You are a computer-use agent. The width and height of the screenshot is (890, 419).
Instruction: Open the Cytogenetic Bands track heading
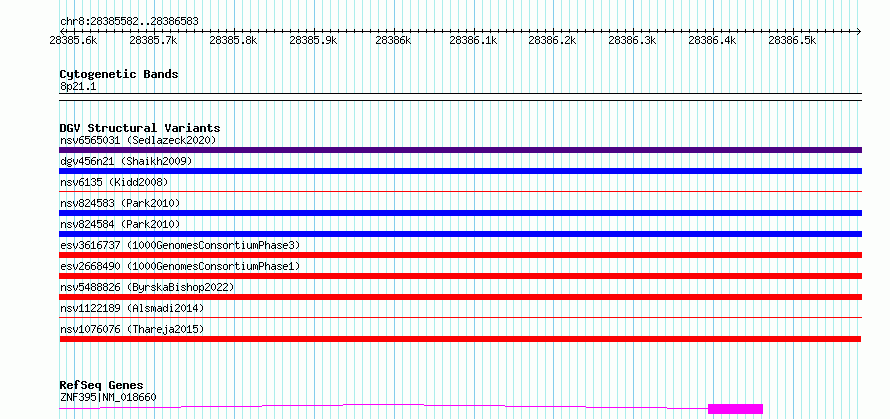119,74
